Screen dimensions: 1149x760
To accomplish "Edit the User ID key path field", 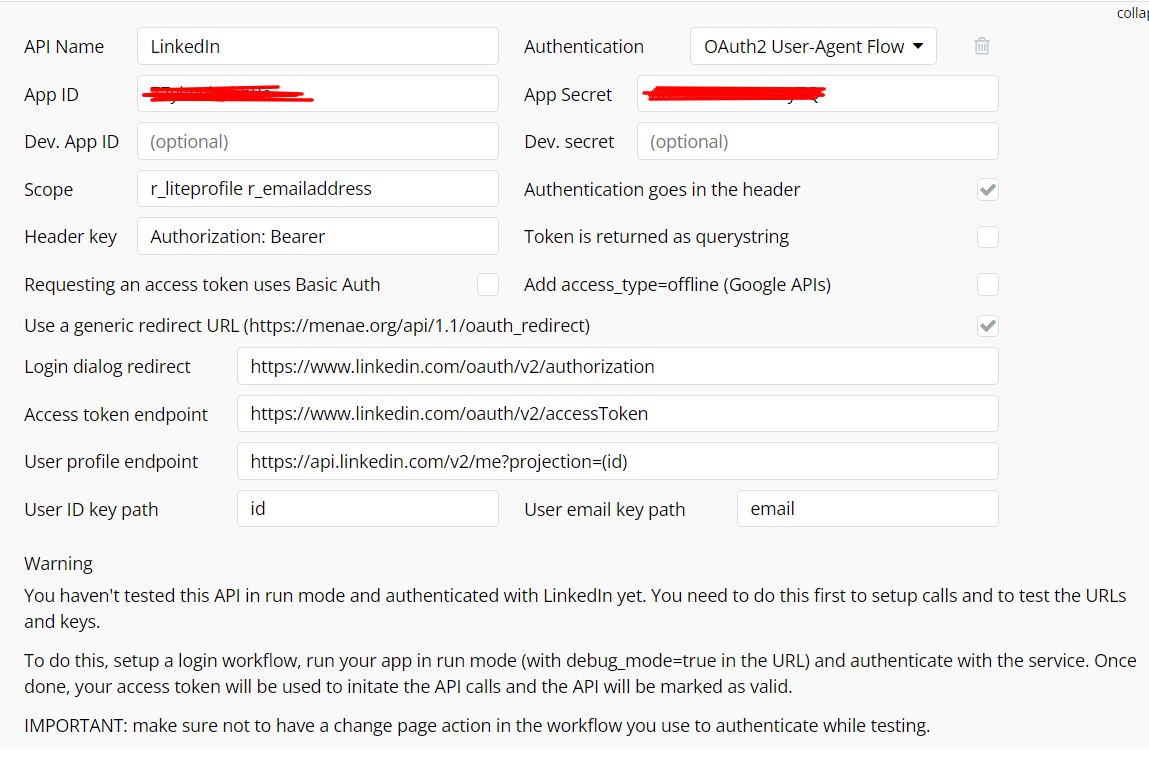I will 367,509.
